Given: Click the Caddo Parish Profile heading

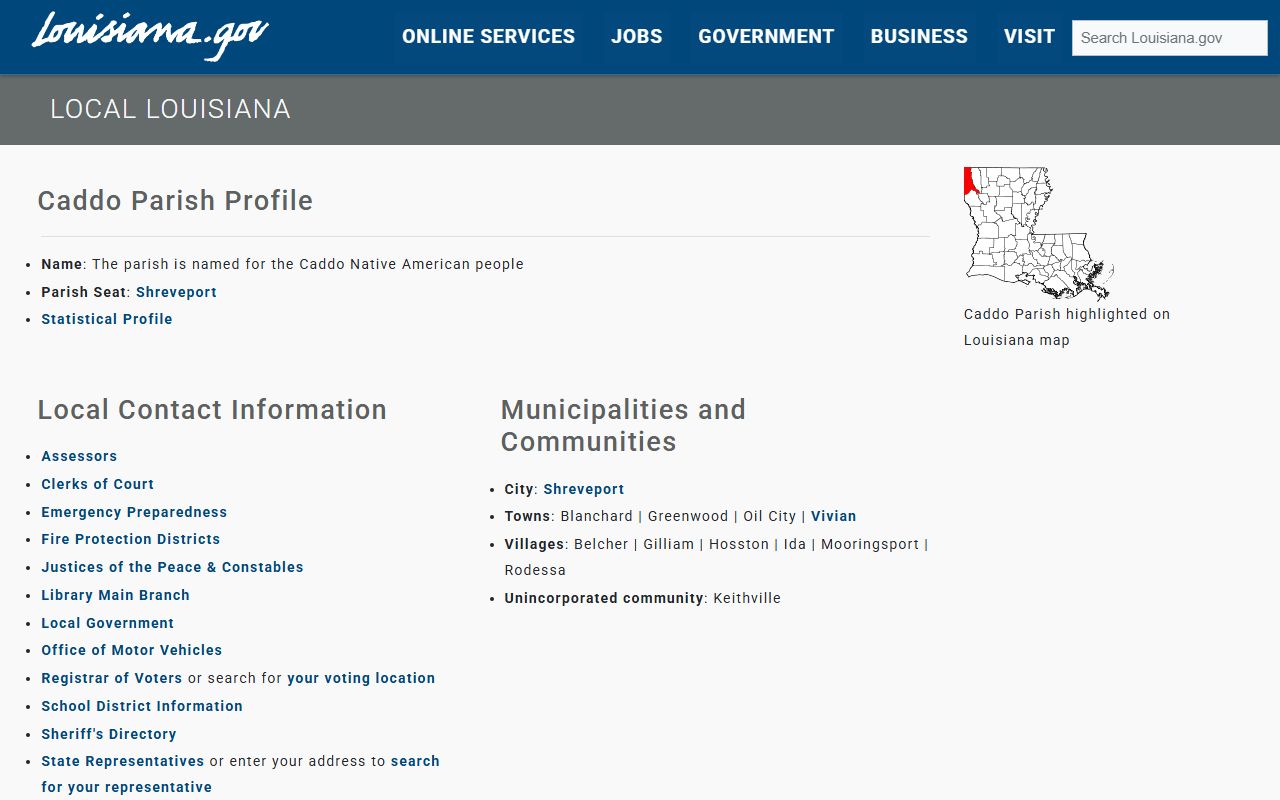Looking at the screenshot, I should coord(175,201).
